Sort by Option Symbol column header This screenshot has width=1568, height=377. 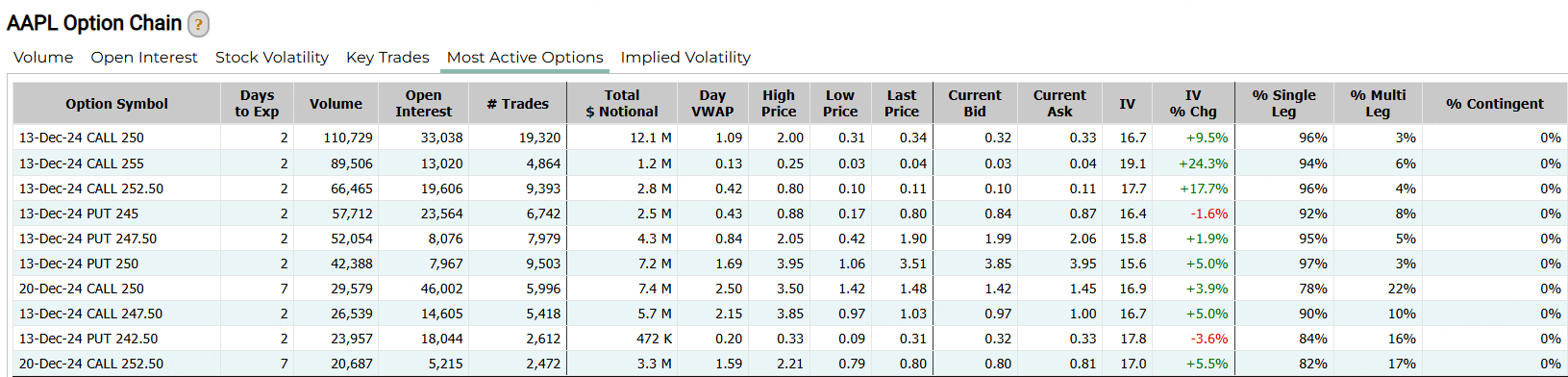pos(117,104)
